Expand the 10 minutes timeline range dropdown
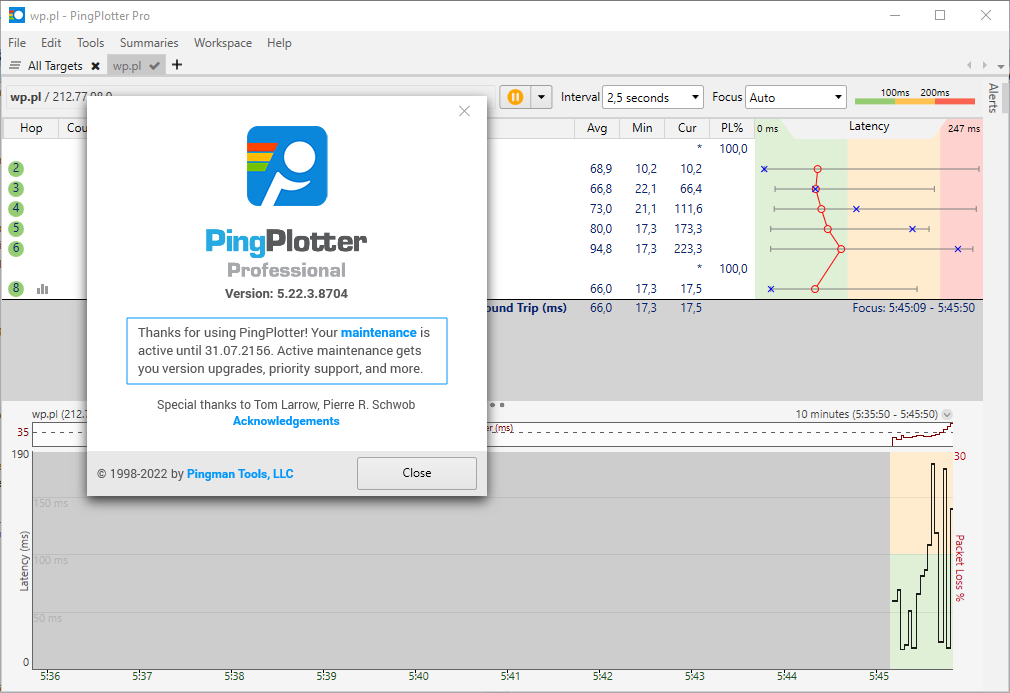The image size is (1010, 693). (x=947, y=415)
